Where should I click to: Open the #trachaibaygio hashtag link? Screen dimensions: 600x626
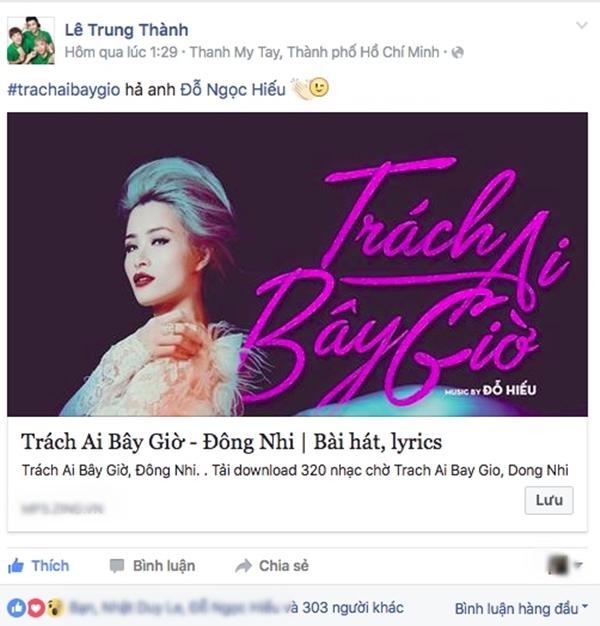tap(64, 89)
